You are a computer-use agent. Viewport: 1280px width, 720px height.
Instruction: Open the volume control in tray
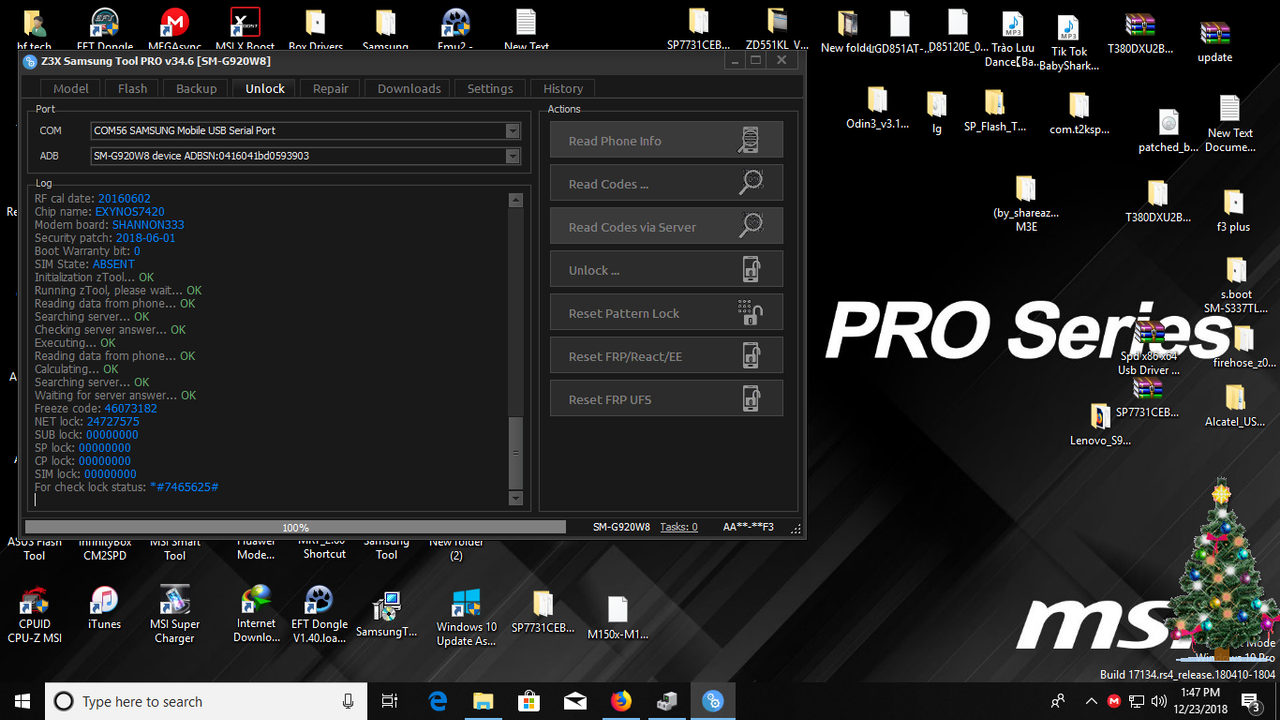[1159, 701]
